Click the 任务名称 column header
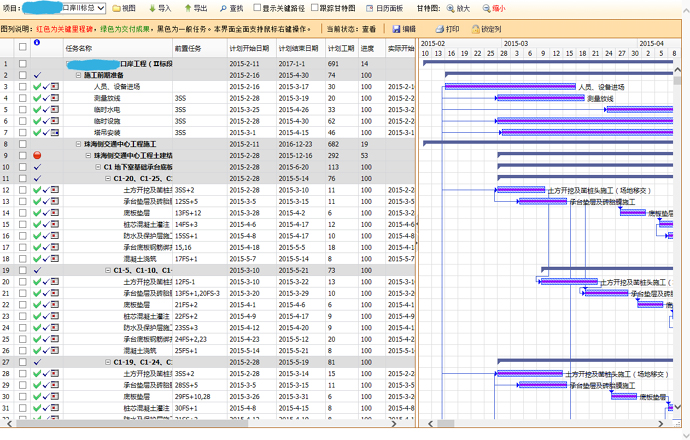This screenshot has width=690, height=440. (86, 48)
